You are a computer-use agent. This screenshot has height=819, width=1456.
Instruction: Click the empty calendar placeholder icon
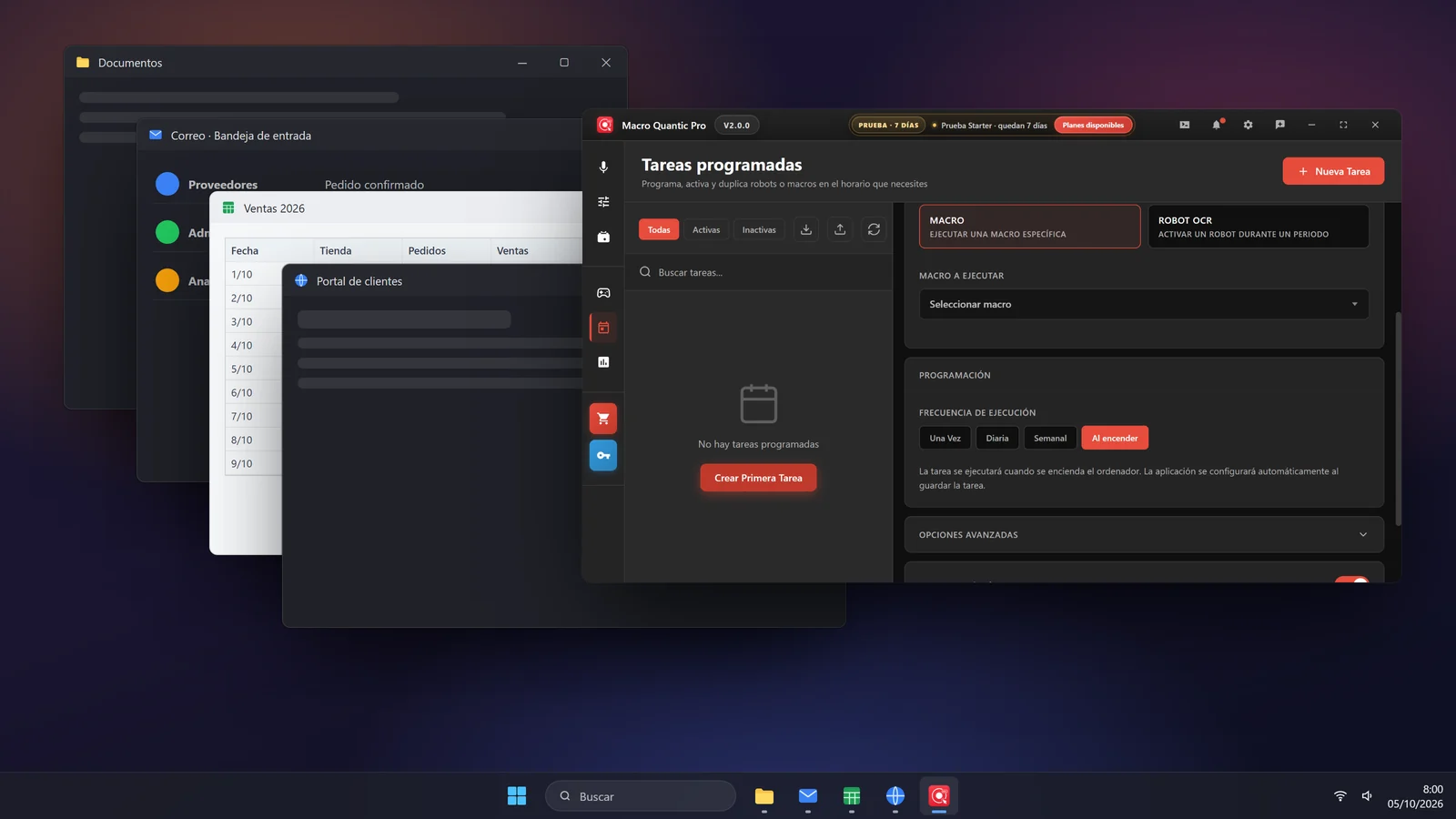click(759, 404)
